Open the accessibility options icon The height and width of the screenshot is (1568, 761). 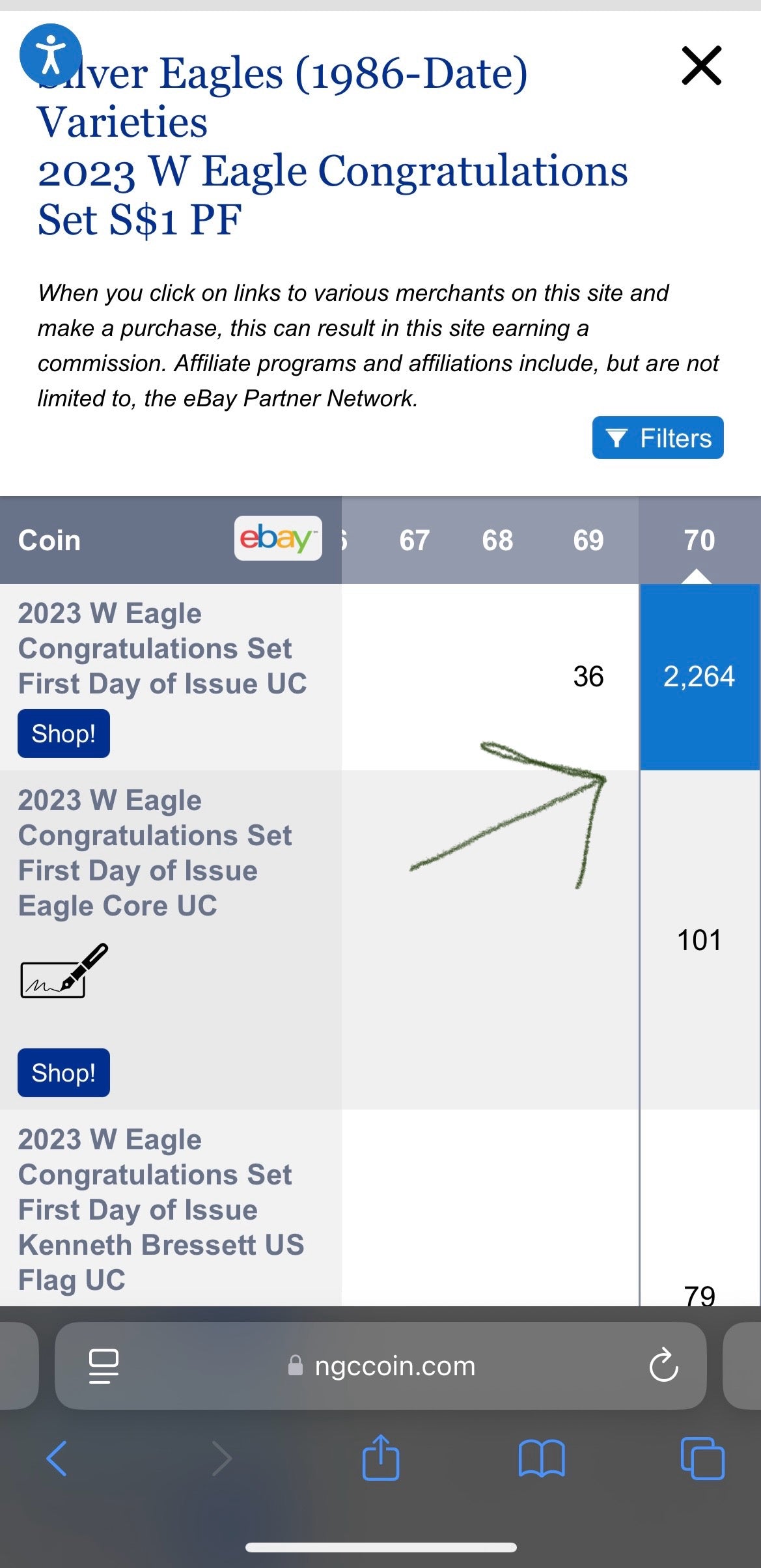51,55
